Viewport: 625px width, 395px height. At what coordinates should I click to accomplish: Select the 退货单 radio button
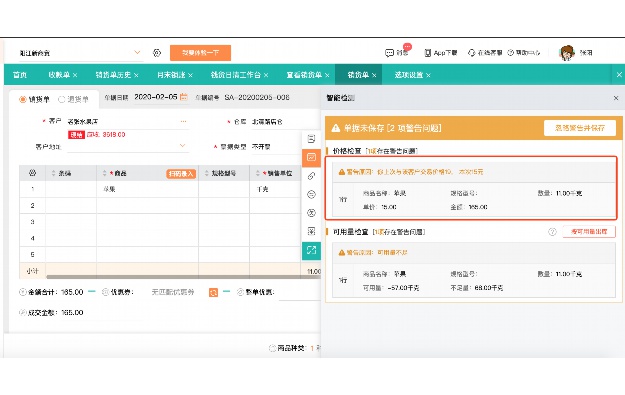62,99
